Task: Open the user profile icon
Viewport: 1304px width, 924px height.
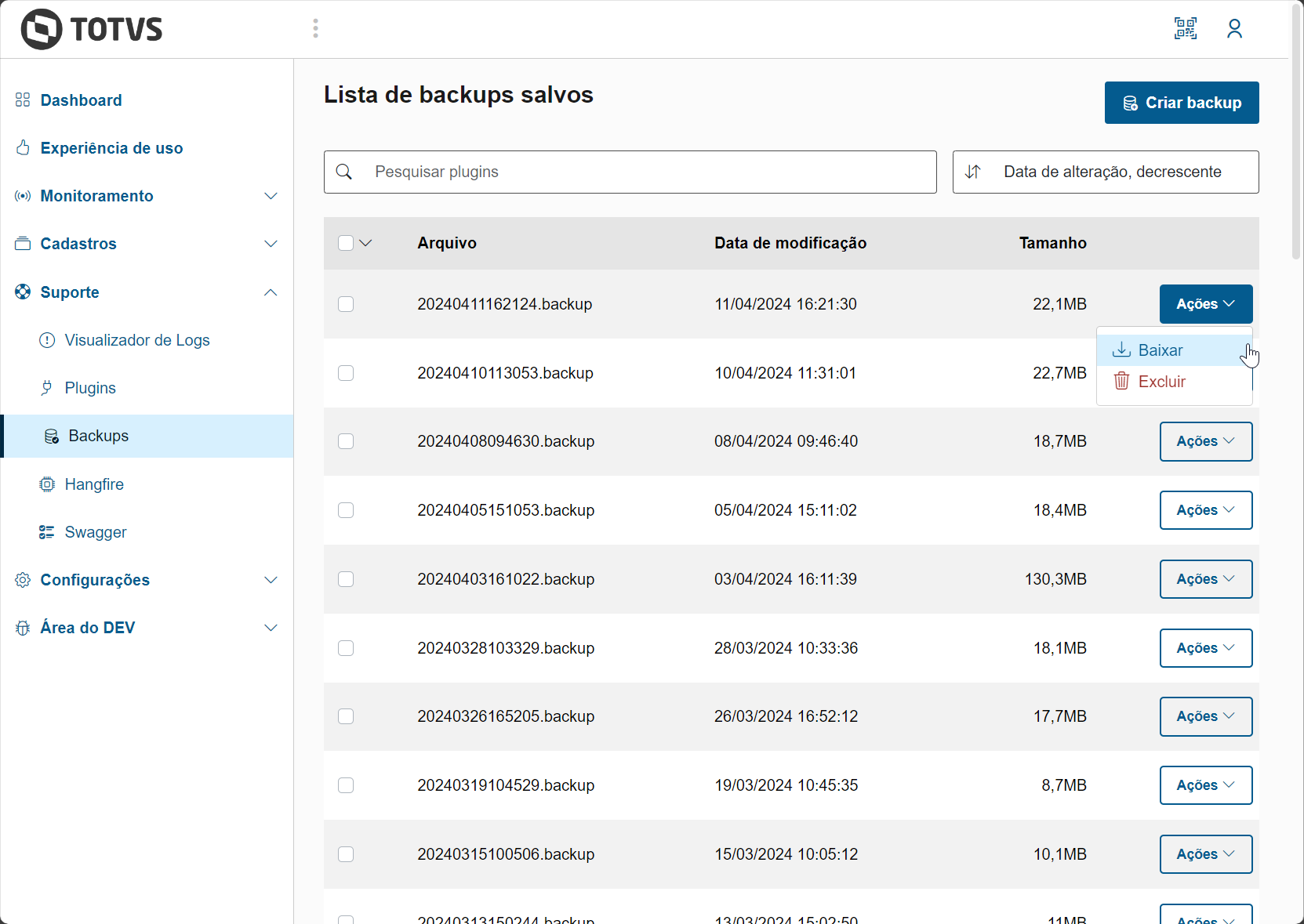Action: click(1234, 28)
